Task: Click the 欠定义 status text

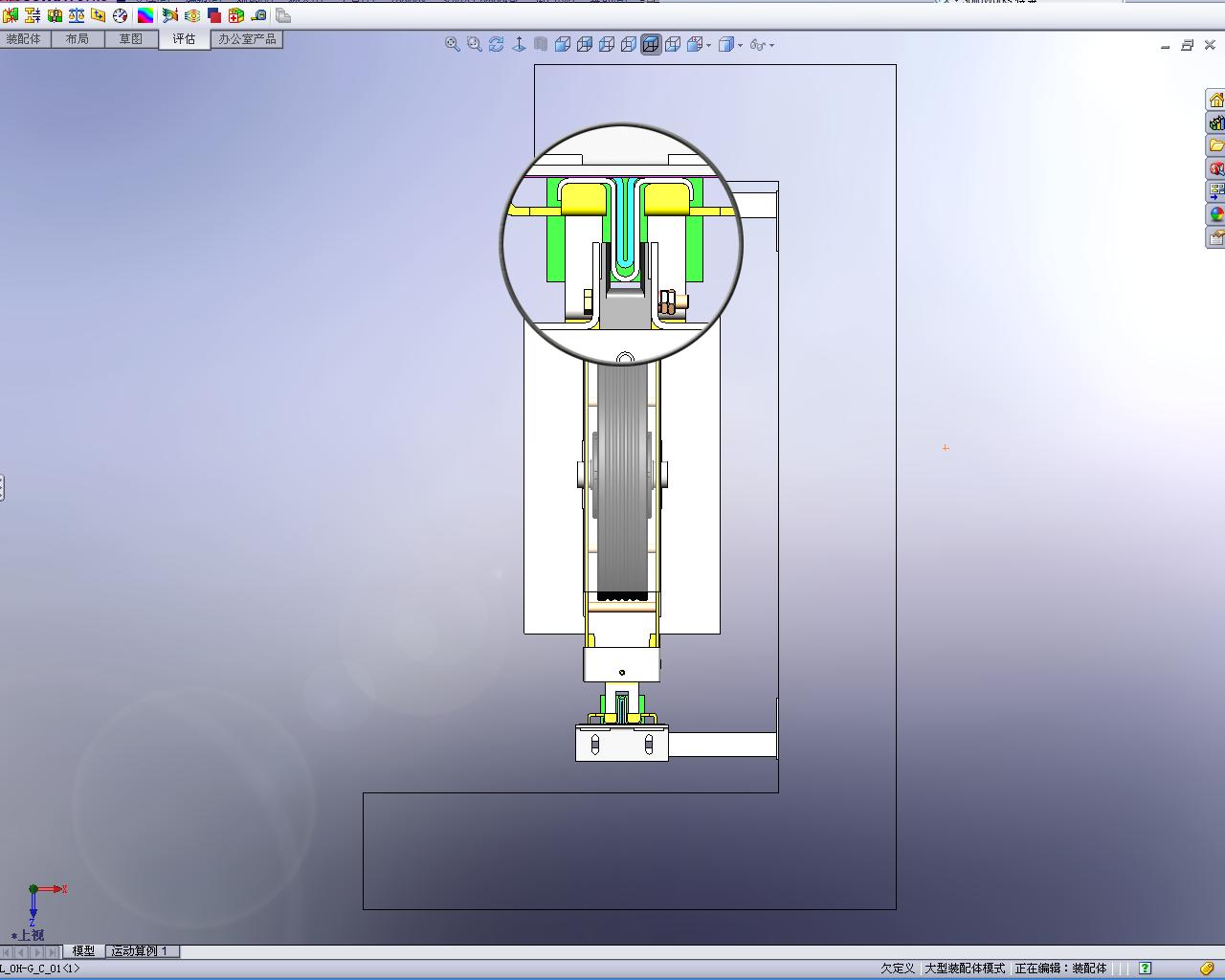Action: click(x=898, y=969)
